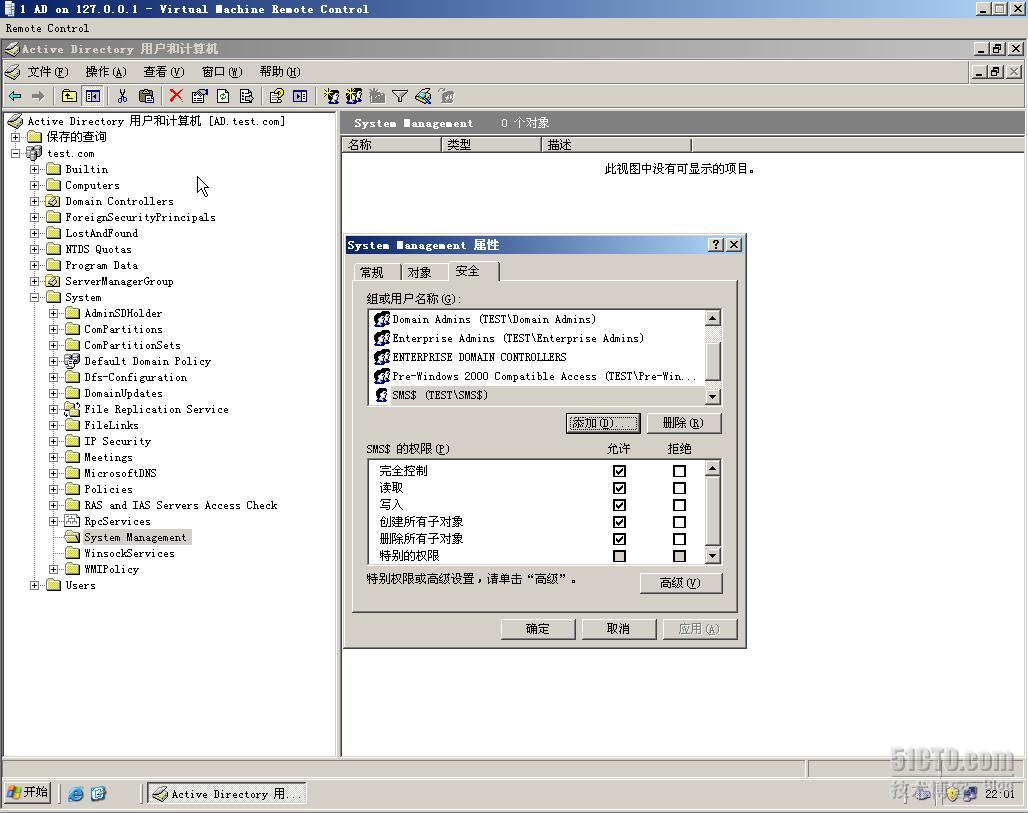The width and height of the screenshot is (1028, 813).
Task: Select Pre-Windows 2000 Compatible Access entry
Action: click(535, 376)
